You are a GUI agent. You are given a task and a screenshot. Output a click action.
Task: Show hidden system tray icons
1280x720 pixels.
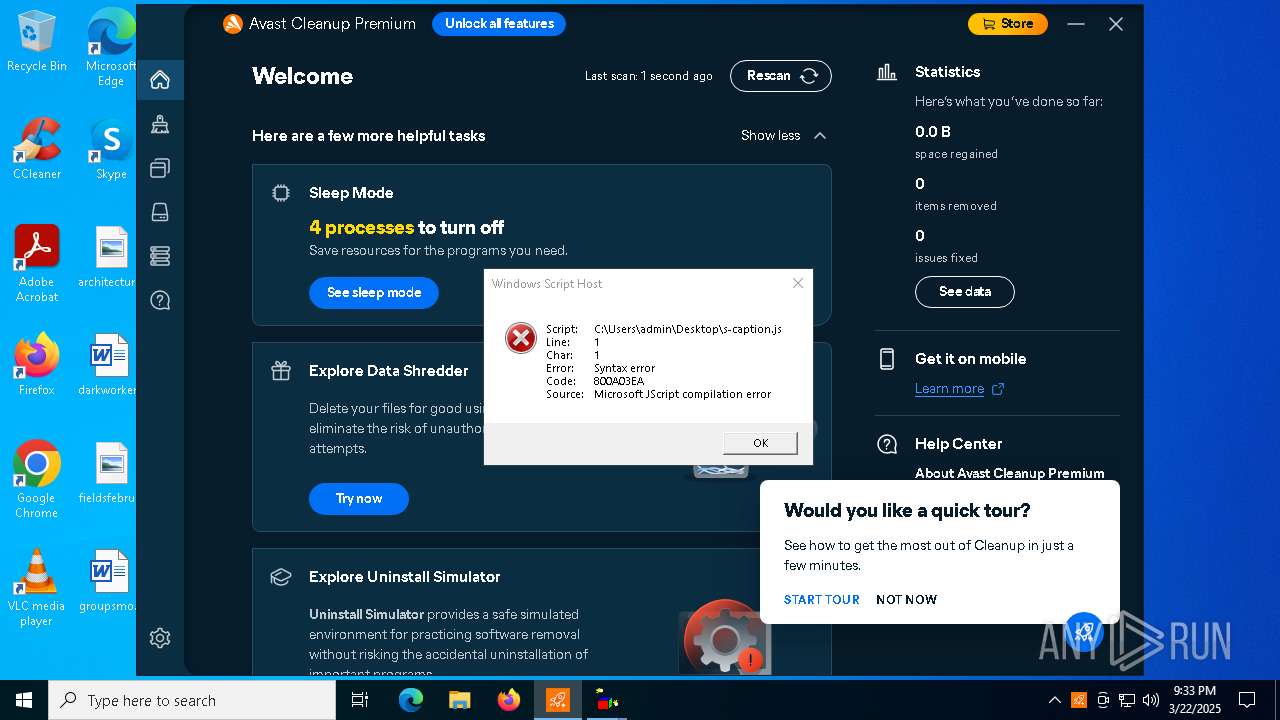pyautogui.click(x=1054, y=700)
